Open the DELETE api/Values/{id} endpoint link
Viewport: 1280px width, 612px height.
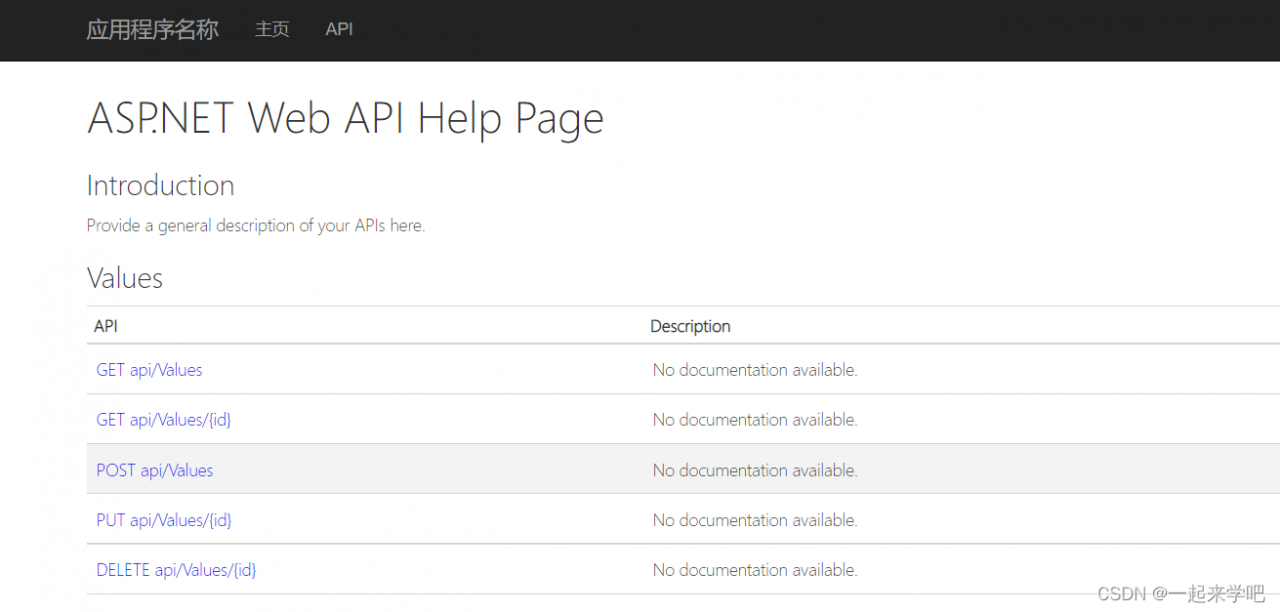[176, 570]
